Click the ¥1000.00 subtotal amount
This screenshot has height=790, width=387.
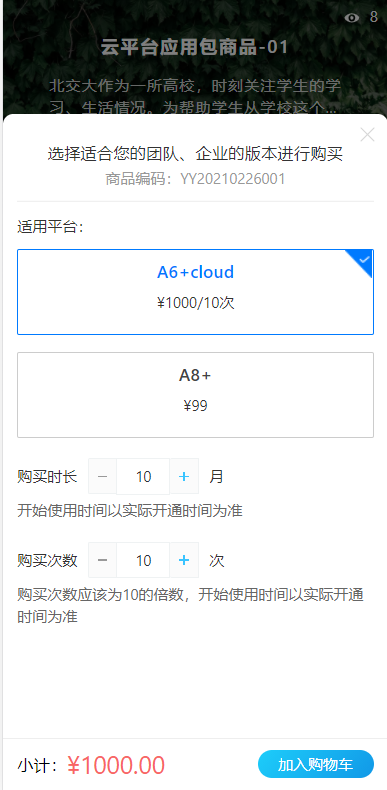[116, 765]
